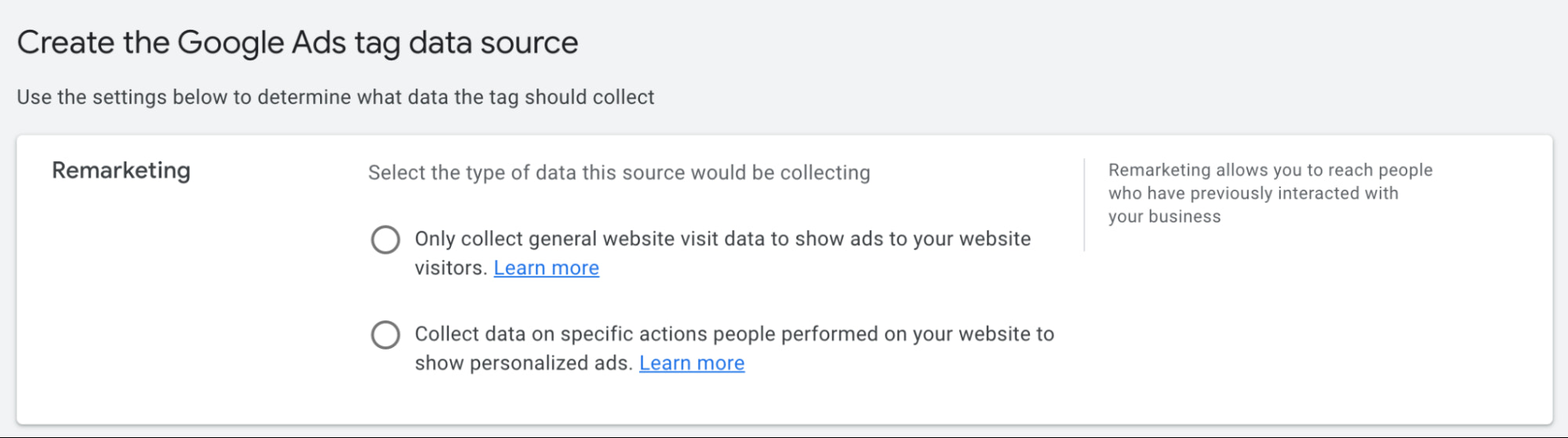Open Learn more link after 'personalized ads.'
Image resolution: width=1568 pixels, height=438 pixels.
(x=691, y=364)
